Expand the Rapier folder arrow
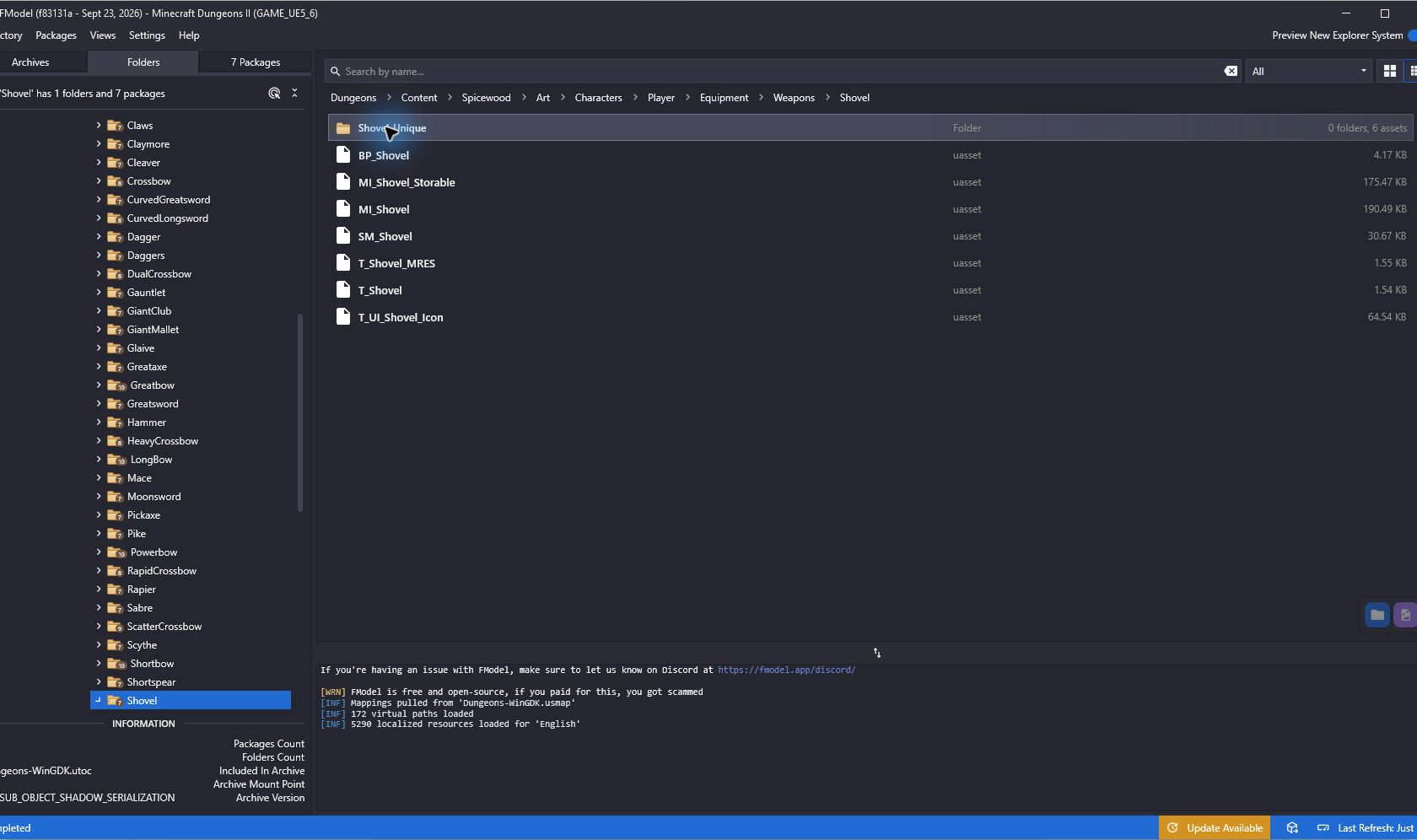This screenshot has width=1417, height=840. click(x=99, y=590)
